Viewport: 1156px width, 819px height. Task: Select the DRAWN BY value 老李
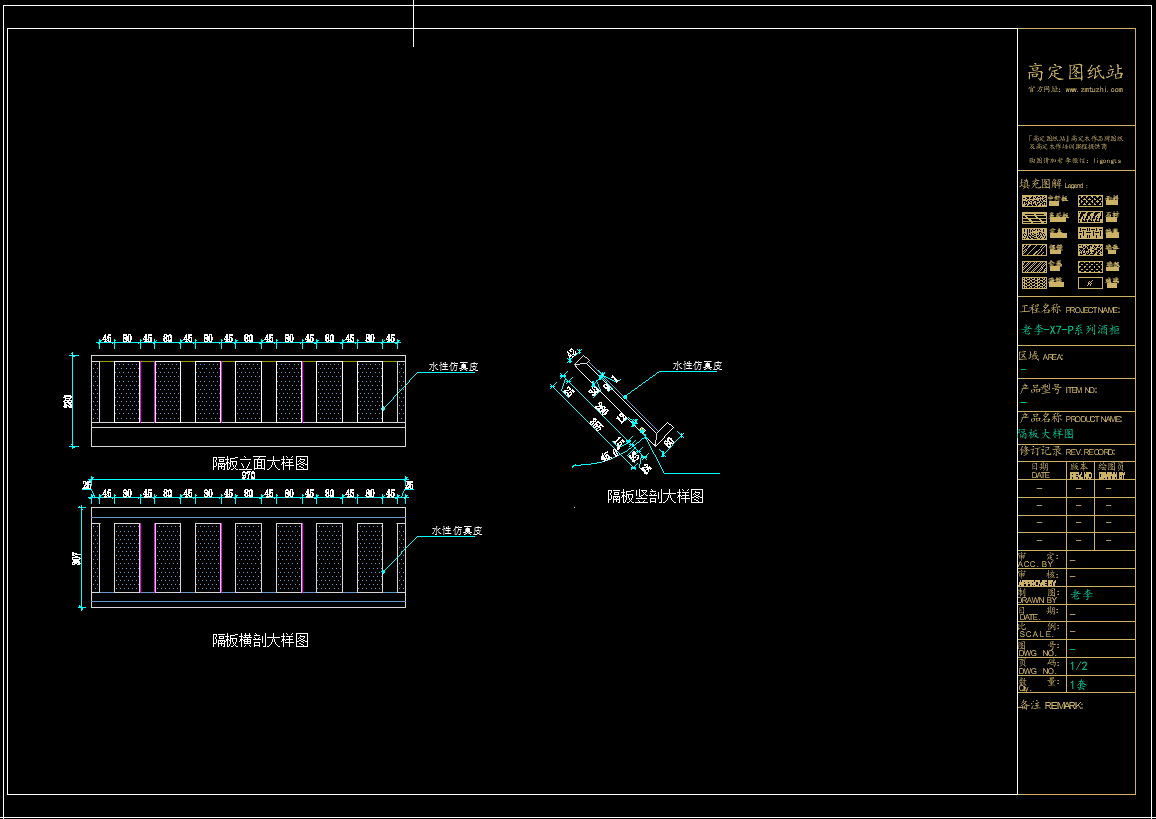(1082, 595)
